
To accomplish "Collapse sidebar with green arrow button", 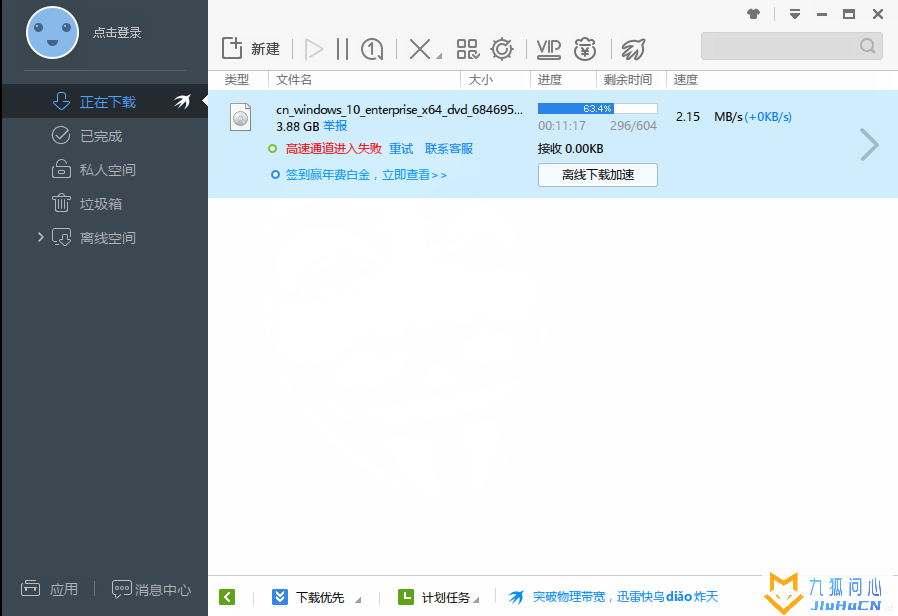I will [x=227, y=597].
